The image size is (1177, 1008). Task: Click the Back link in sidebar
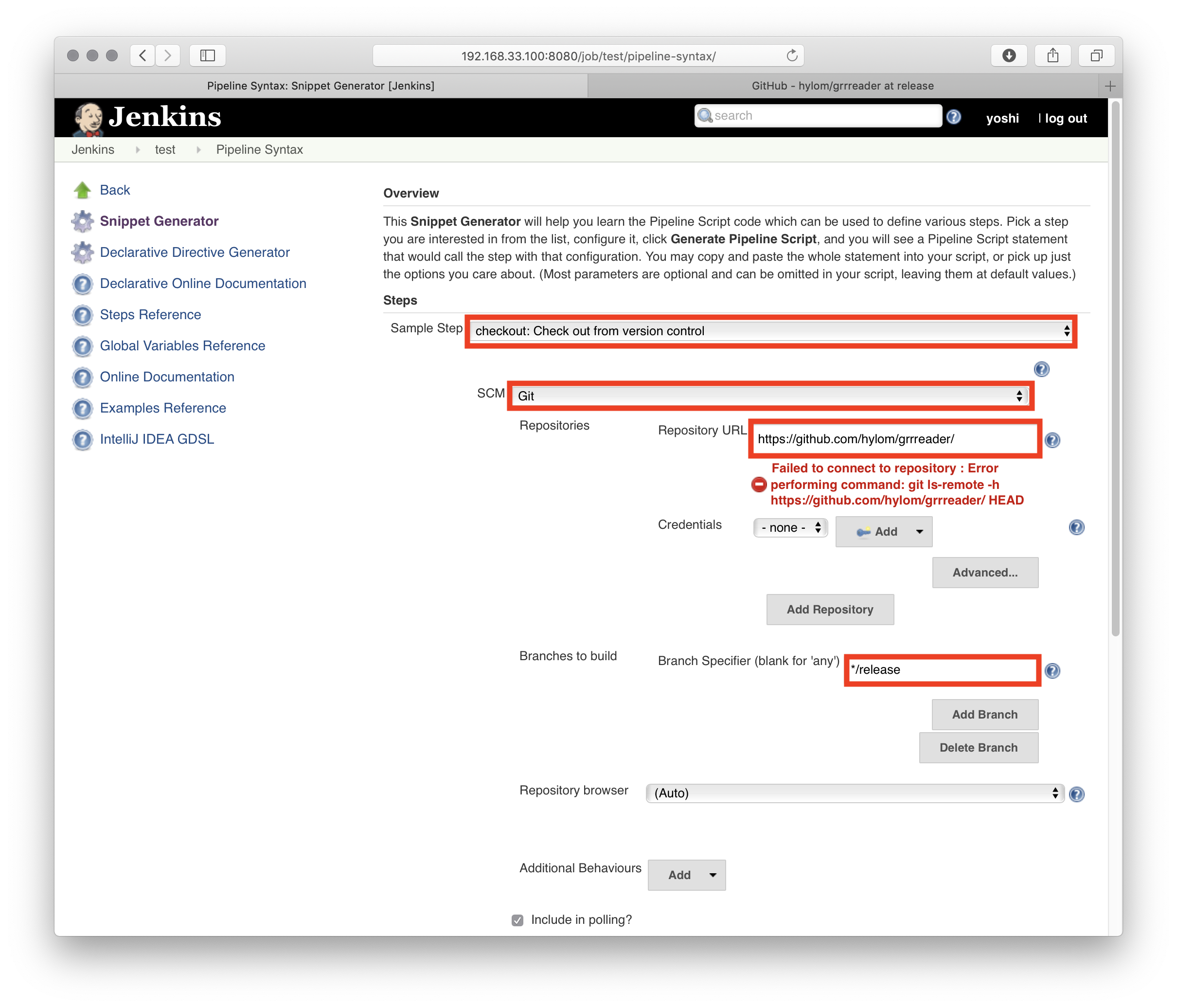click(x=115, y=190)
